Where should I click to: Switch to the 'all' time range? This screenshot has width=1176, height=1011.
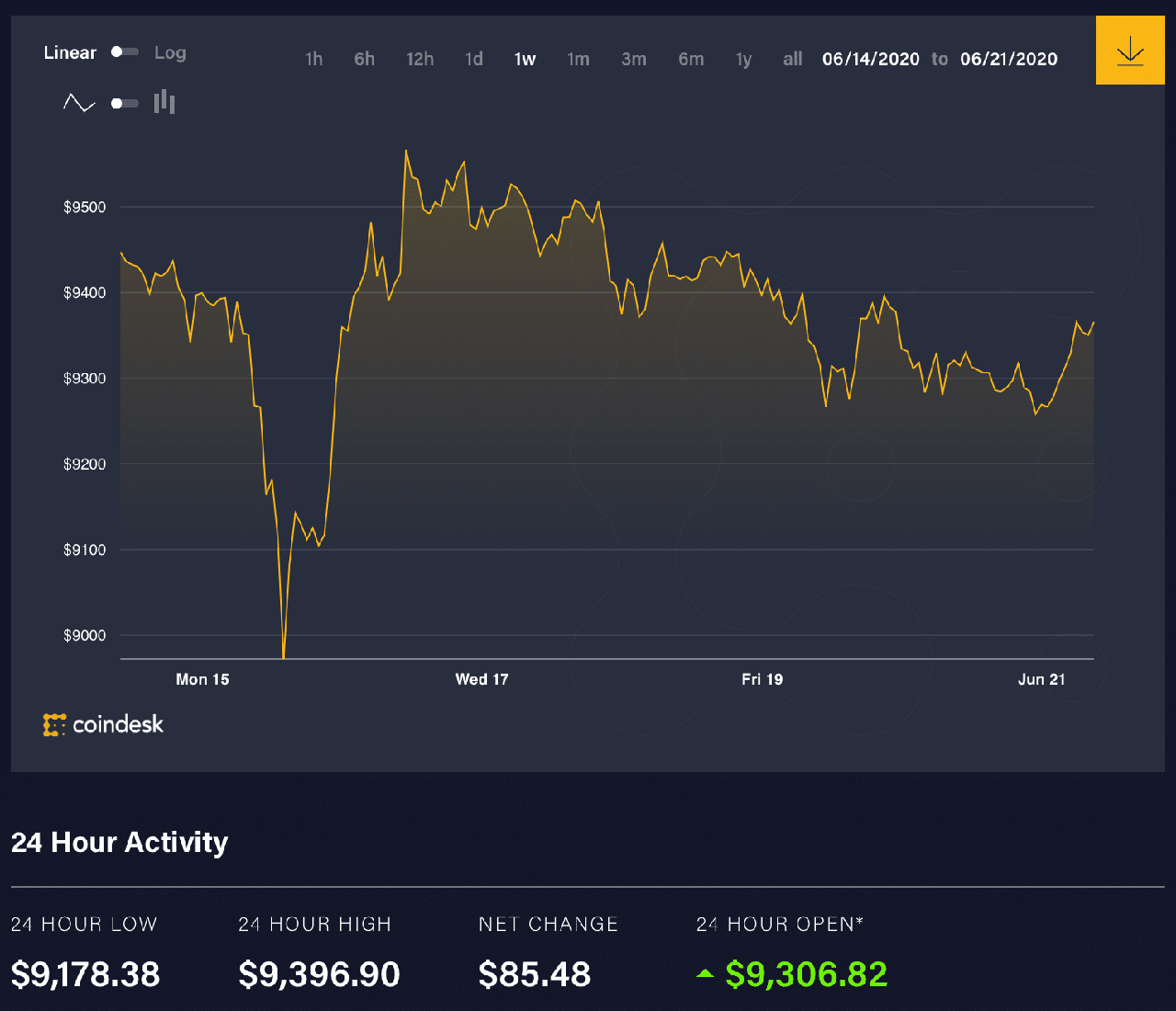793,59
